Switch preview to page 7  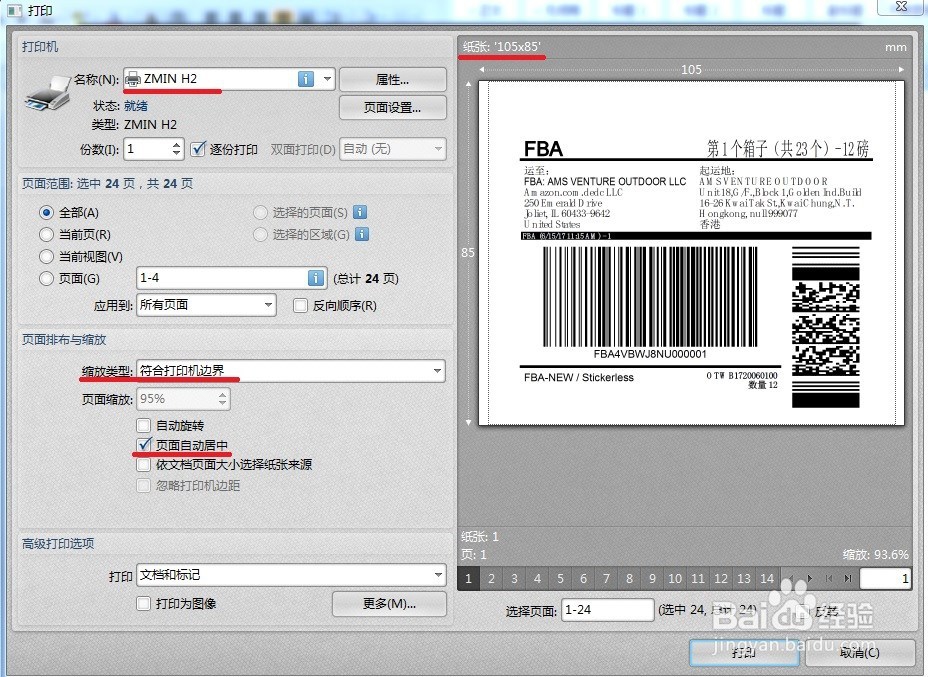click(x=606, y=579)
